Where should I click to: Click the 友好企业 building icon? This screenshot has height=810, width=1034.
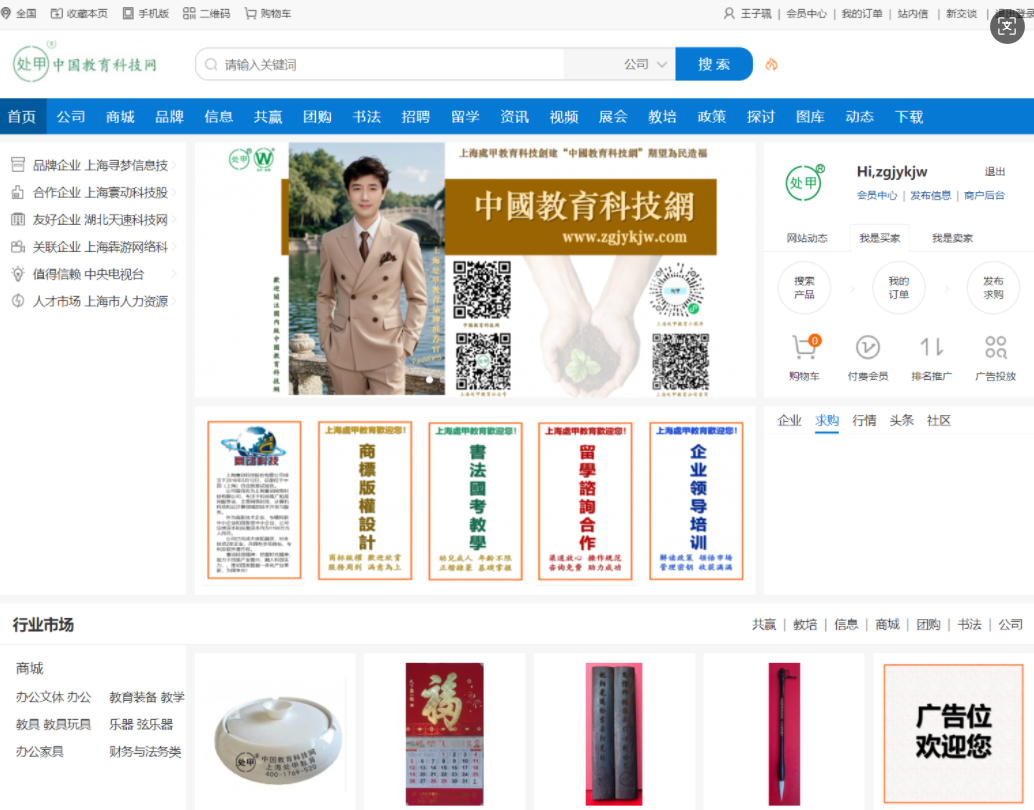tap(18, 220)
